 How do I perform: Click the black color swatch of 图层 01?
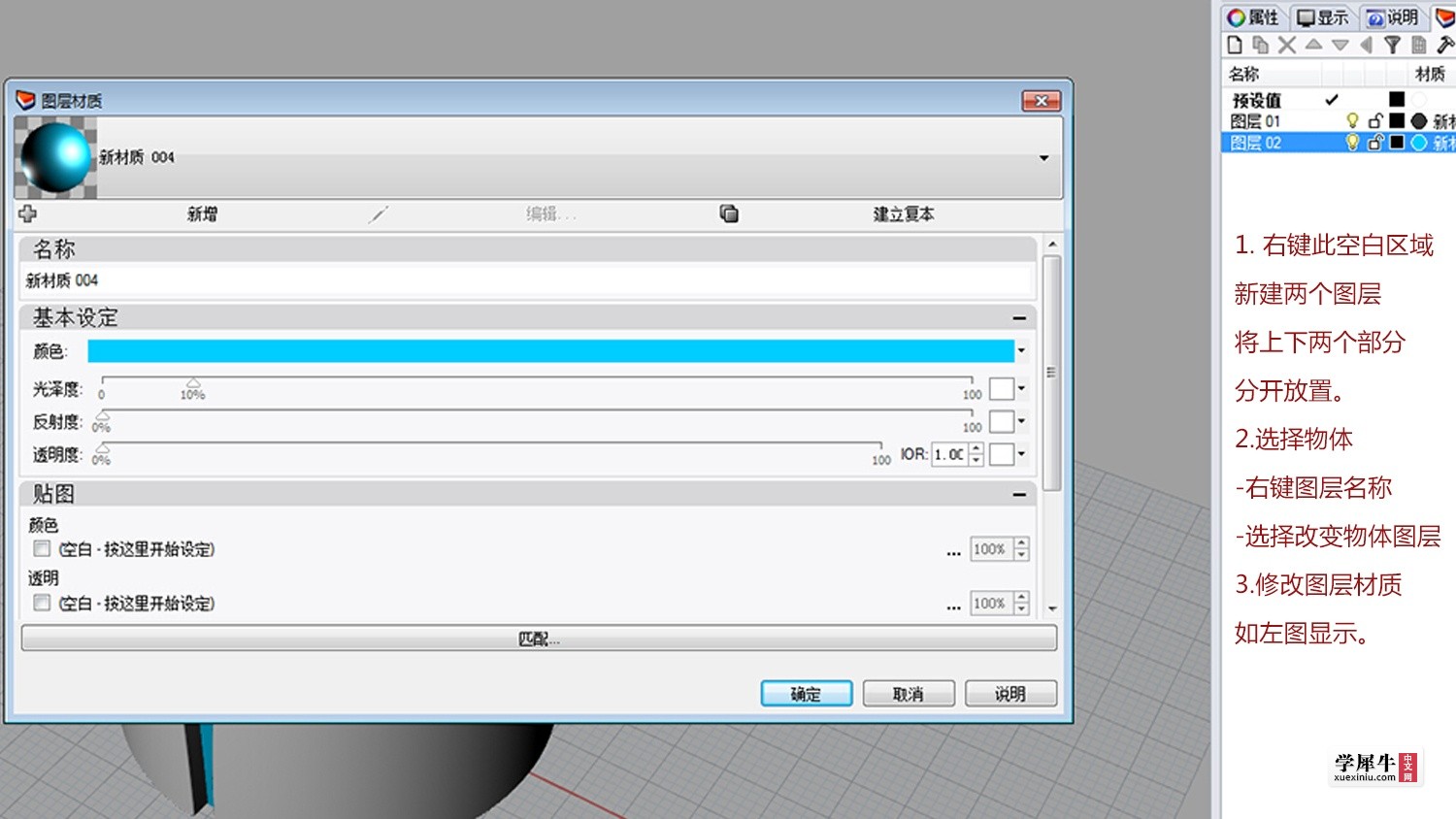tap(1397, 120)
